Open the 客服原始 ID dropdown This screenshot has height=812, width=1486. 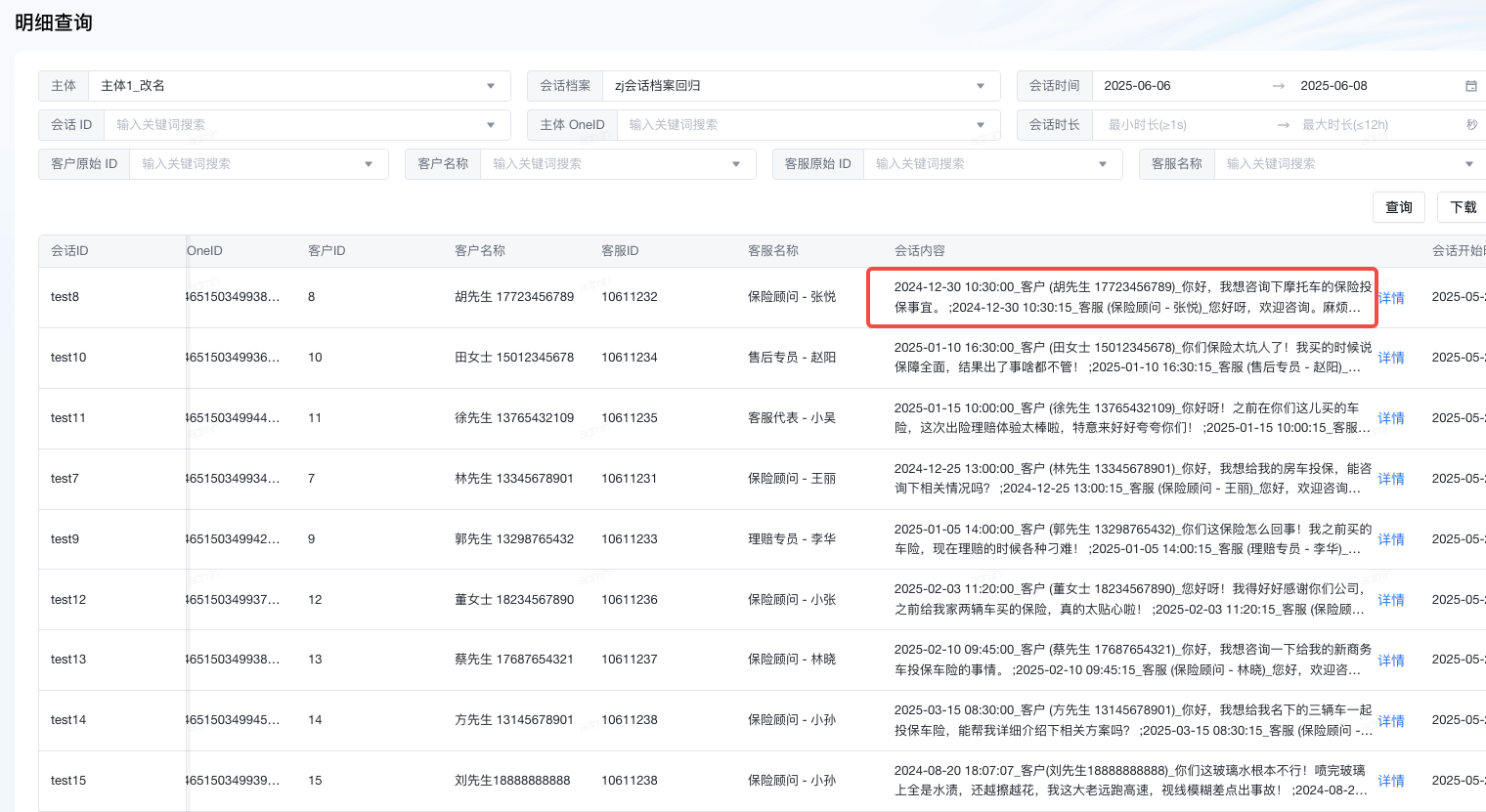pyautogui.click(x=1102, y=164)
